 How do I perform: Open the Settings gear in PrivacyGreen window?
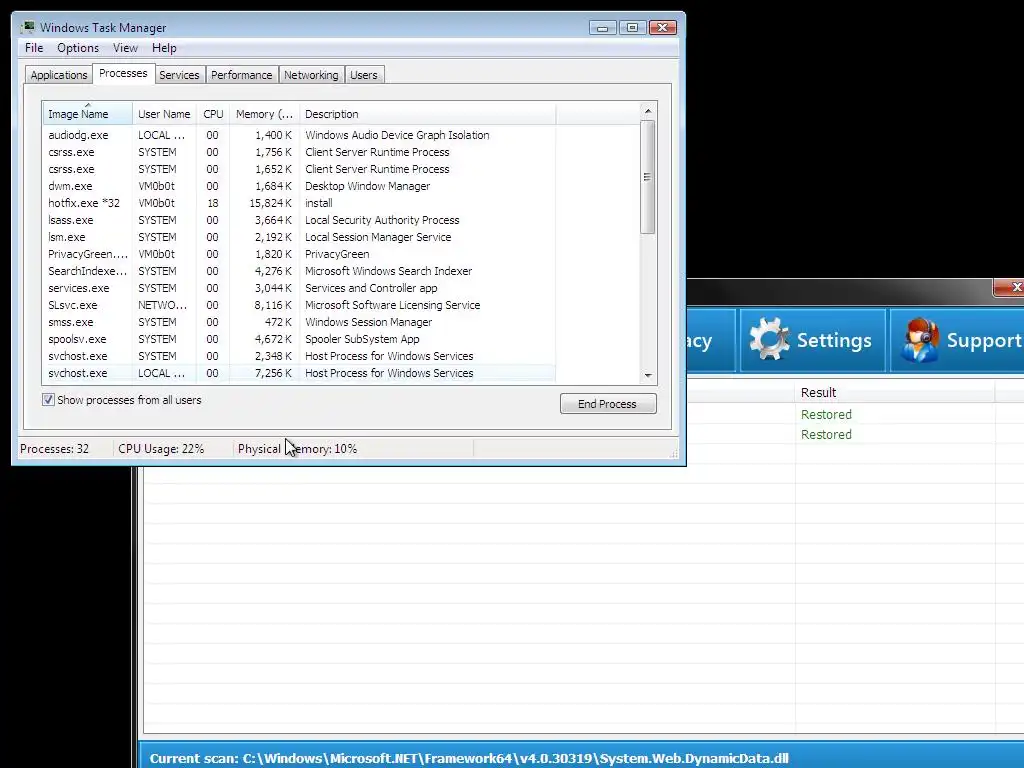tap(812, 340)
